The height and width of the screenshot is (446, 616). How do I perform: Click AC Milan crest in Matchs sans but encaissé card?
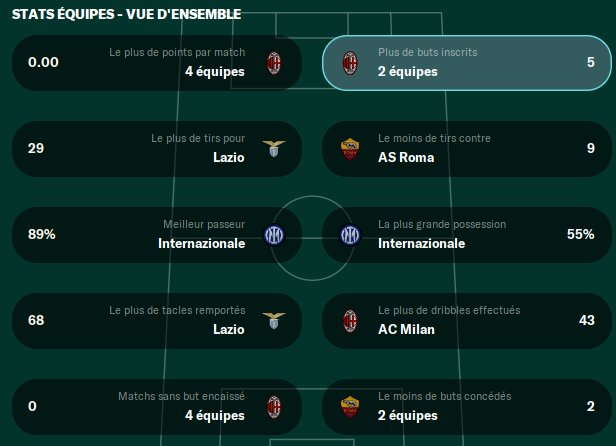click(274, 407)
